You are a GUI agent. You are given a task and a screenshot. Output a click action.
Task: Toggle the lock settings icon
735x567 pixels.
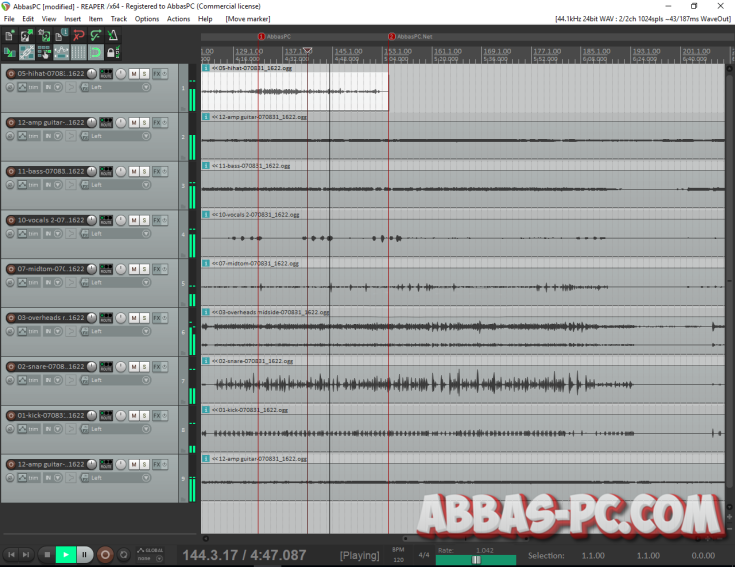pyautogui.click(x=113, y=52)
